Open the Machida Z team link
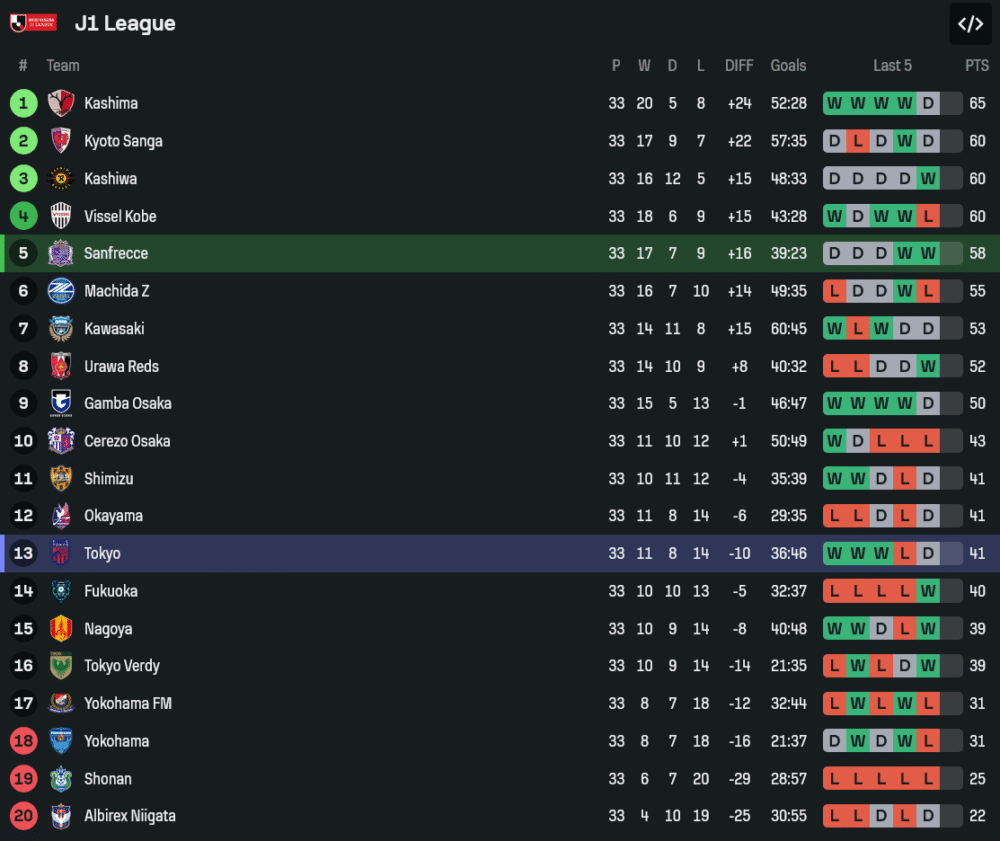The width and height of the screenshot is (1000, 841). (116, 291)
